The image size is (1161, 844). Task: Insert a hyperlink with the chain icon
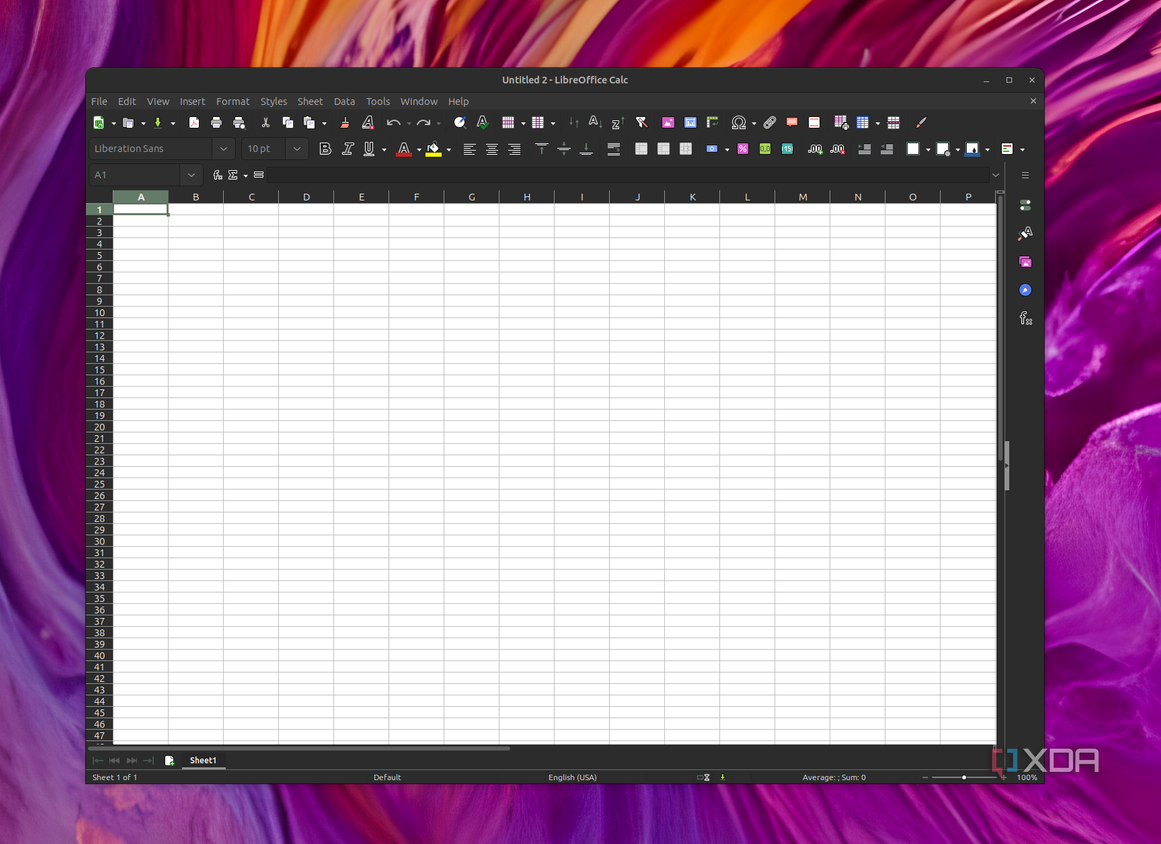[x=769, y=123]
